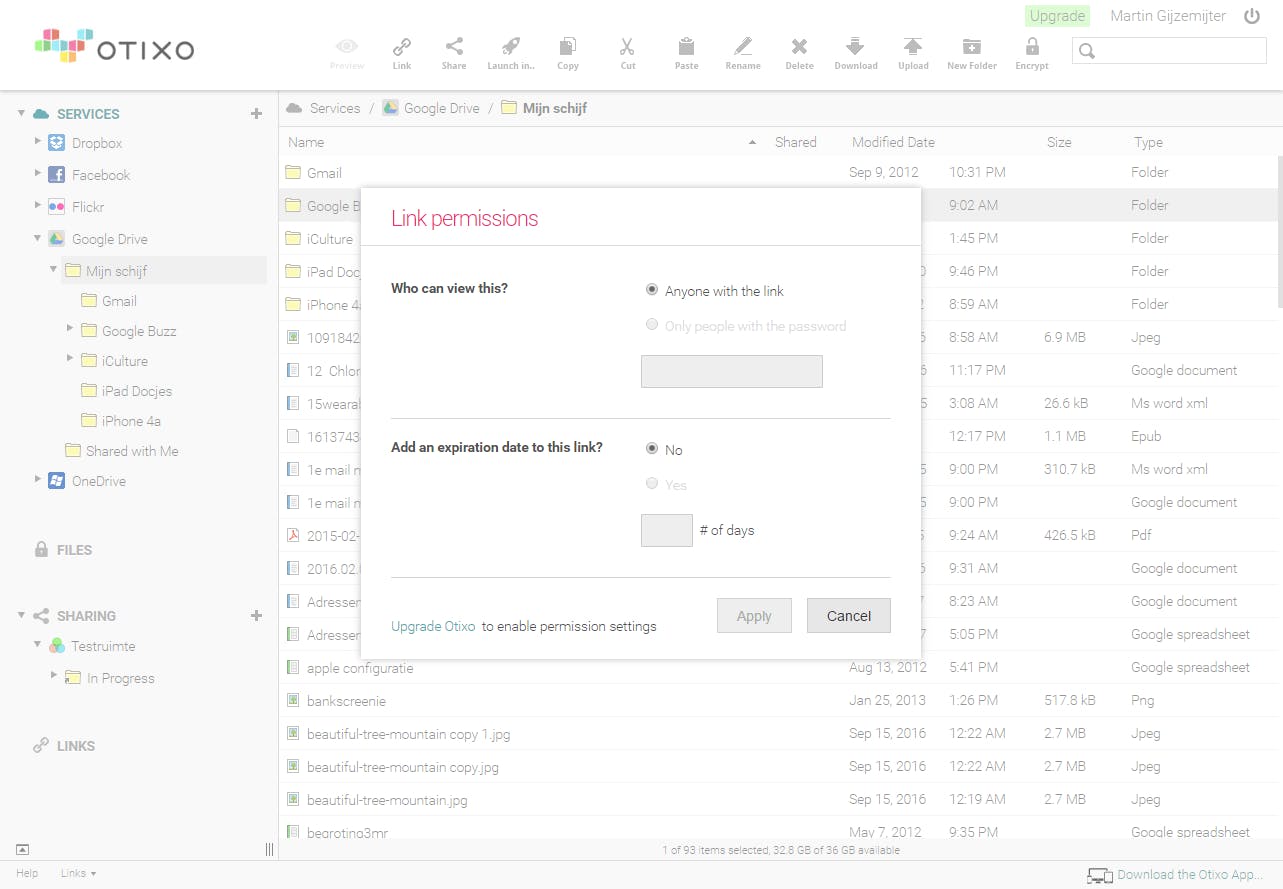Open the Help link in footer
The image size is (1283, 889).
point(27,873)
